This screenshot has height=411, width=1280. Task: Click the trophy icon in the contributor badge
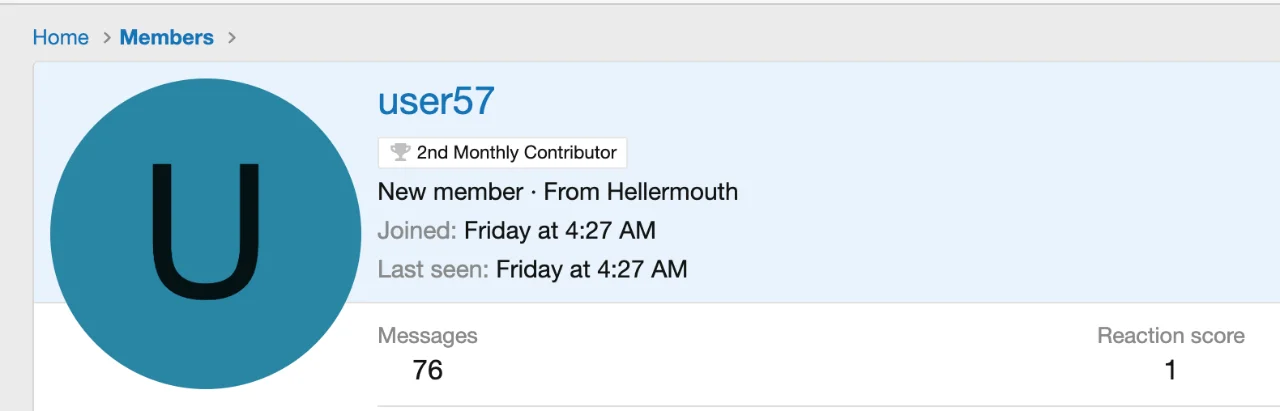click(400, 153)
